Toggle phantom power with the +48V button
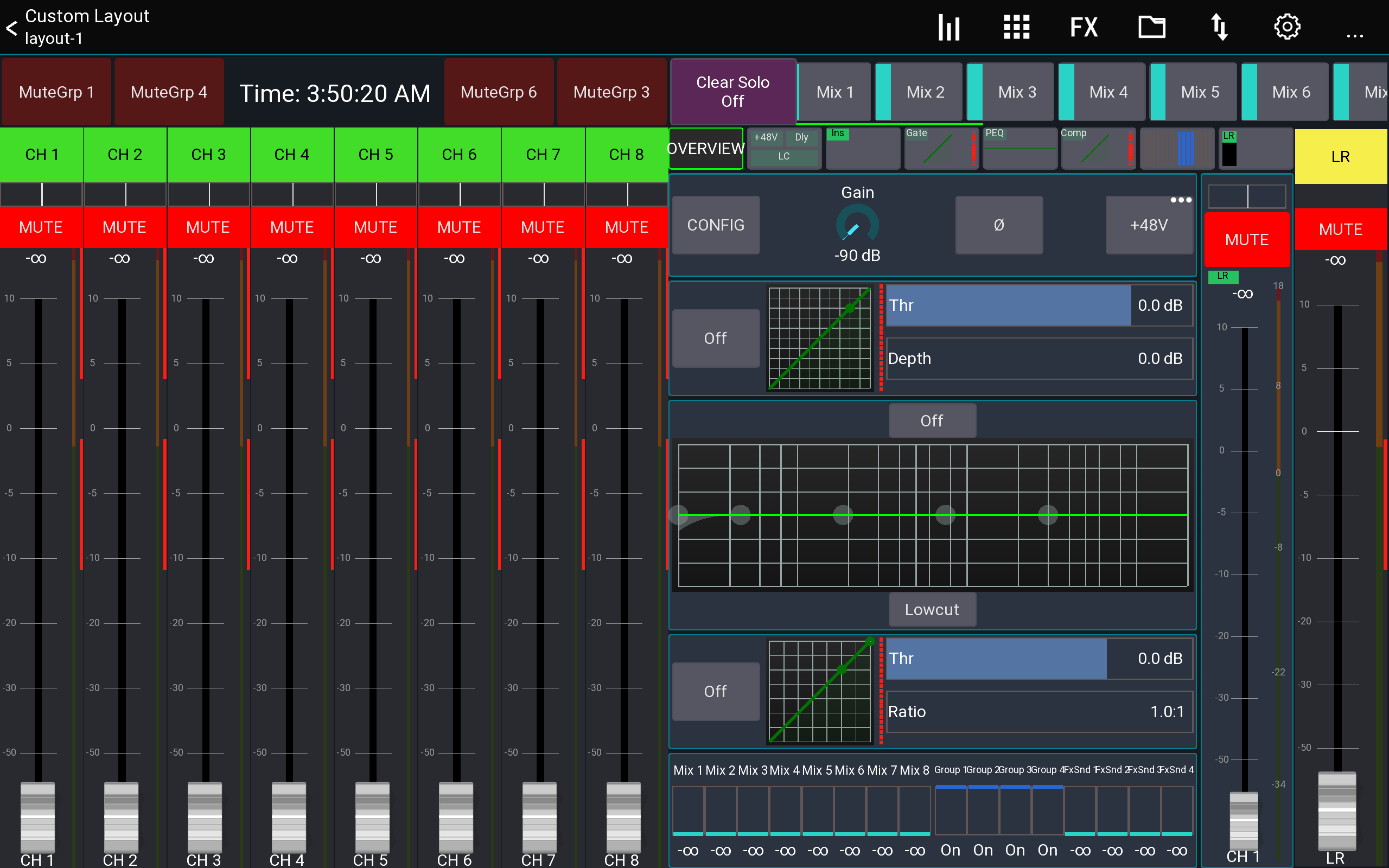 pyautogui.click(x=1149, y=225)
